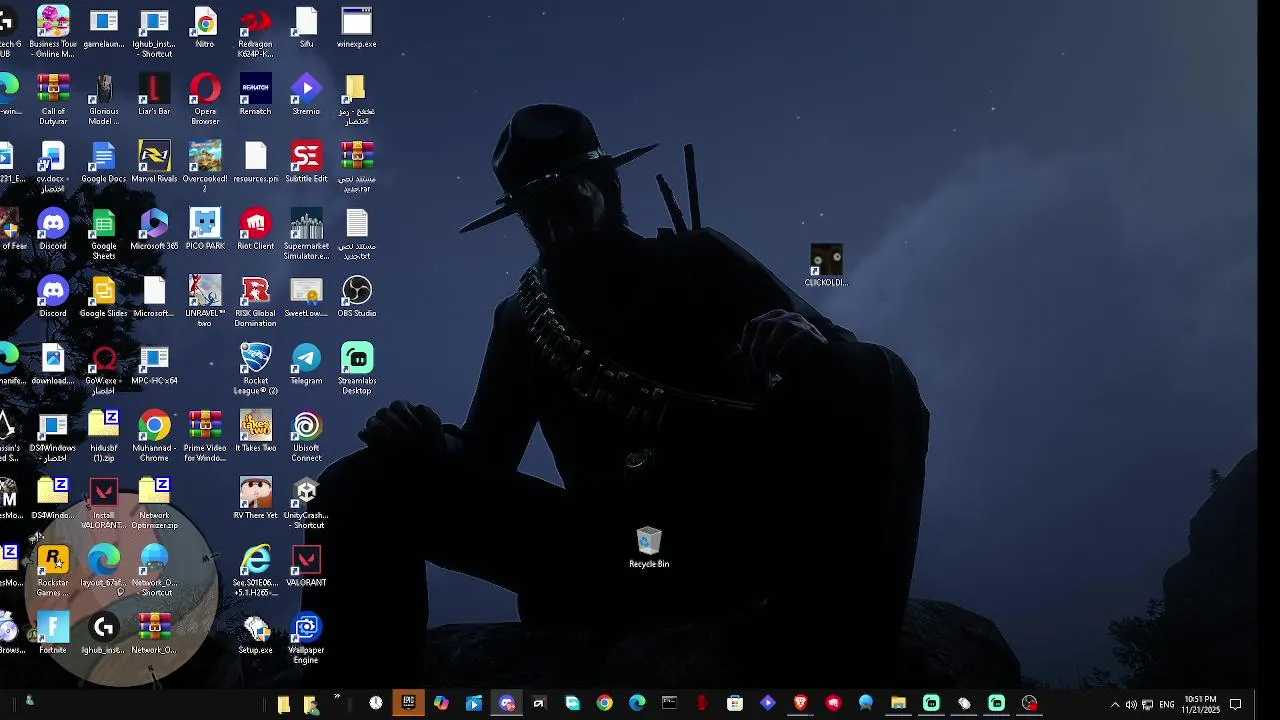
Task: Start the Streamlabs Desktop shortcut
Action: (x=357, y=369)
